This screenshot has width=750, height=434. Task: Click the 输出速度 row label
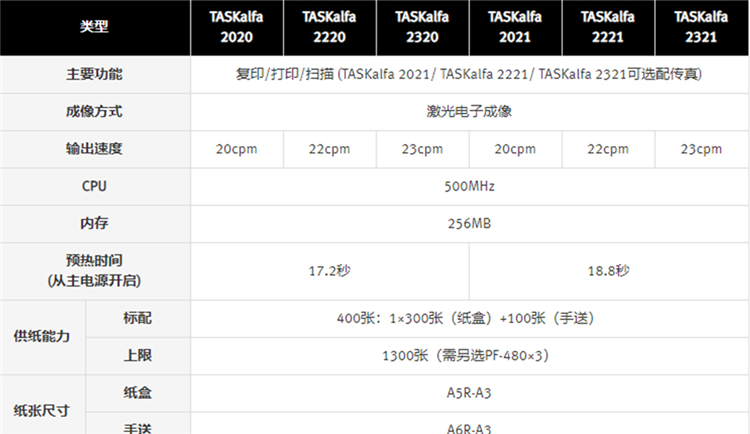(95, 149)
